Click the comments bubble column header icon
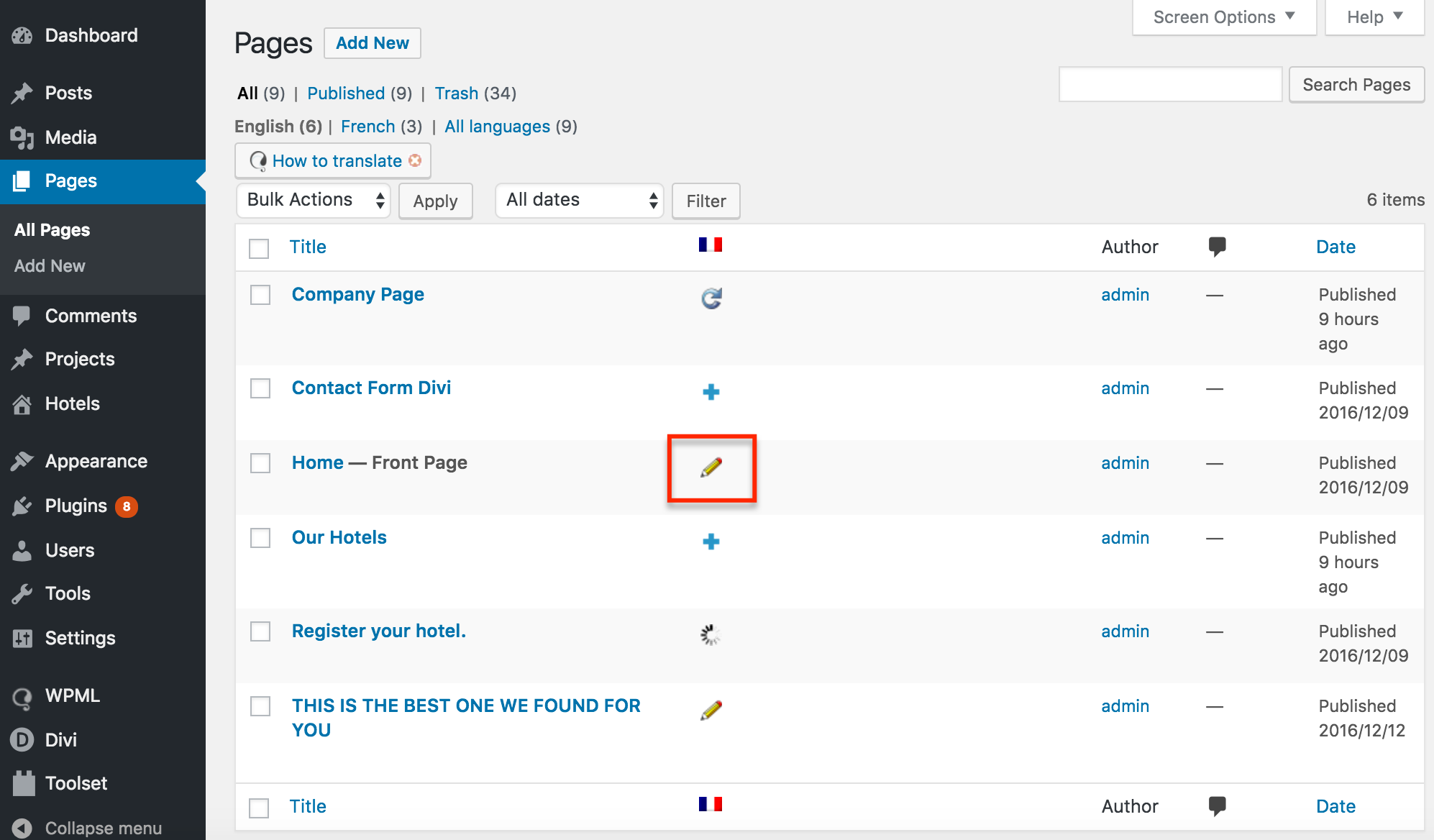1434x840 pixels. pos(1217,247)
